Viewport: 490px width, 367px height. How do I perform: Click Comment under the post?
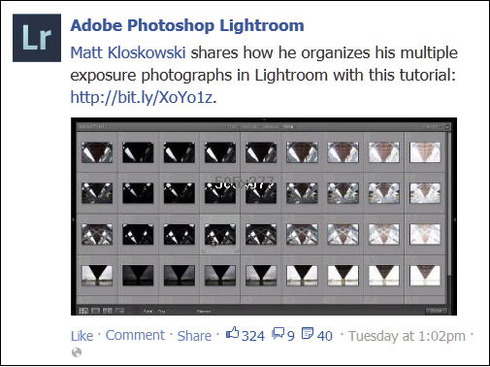pyautogui.click(x=135, y=335)
